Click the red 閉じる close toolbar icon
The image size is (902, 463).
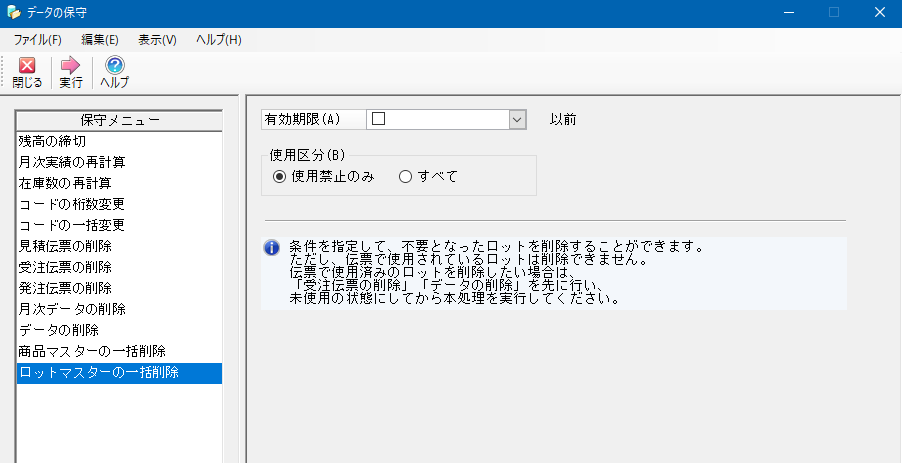[x=27, y=66]
